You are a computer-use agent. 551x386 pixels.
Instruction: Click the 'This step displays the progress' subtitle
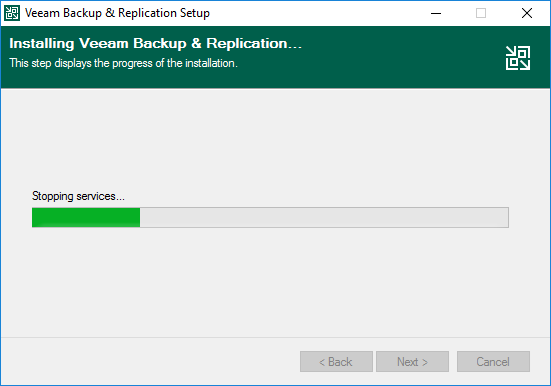123,63
